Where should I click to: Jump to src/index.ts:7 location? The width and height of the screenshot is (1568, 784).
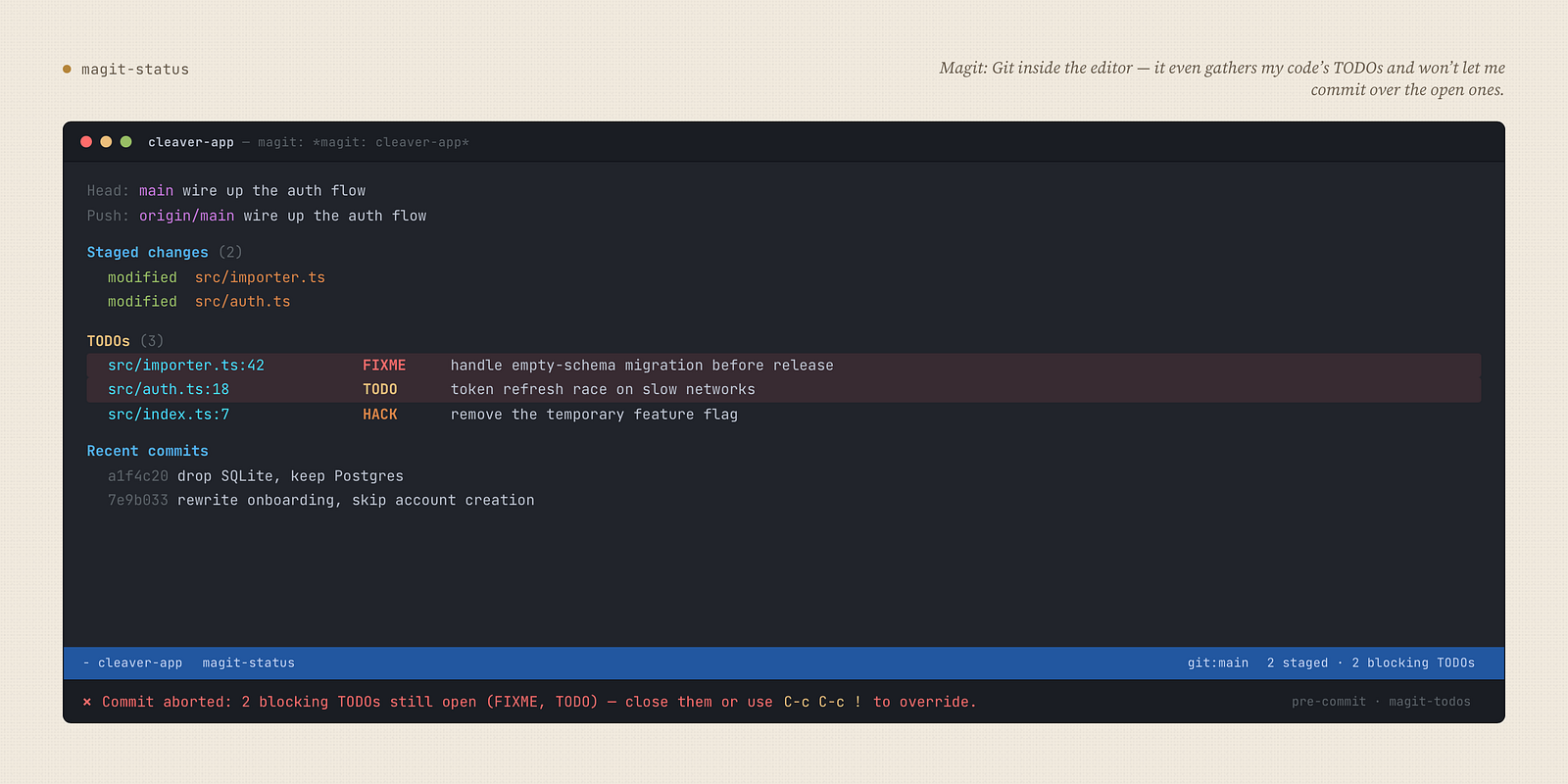click(169, 415)
